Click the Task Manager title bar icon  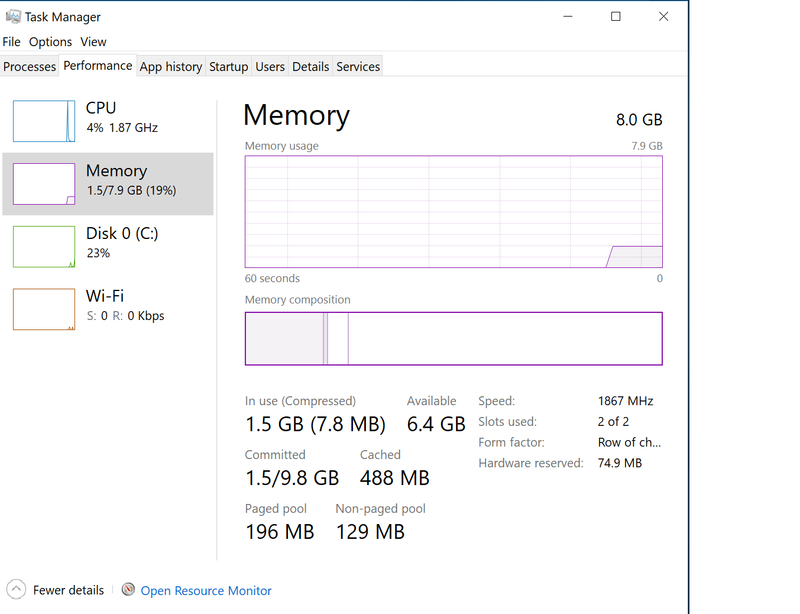(13, 16)
